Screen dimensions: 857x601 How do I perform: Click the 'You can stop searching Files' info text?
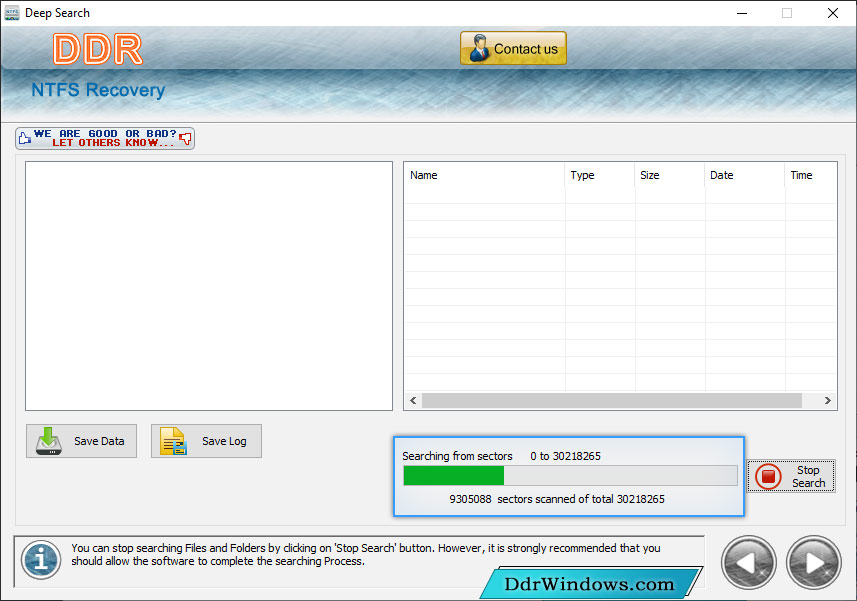(x=366, y=555)
